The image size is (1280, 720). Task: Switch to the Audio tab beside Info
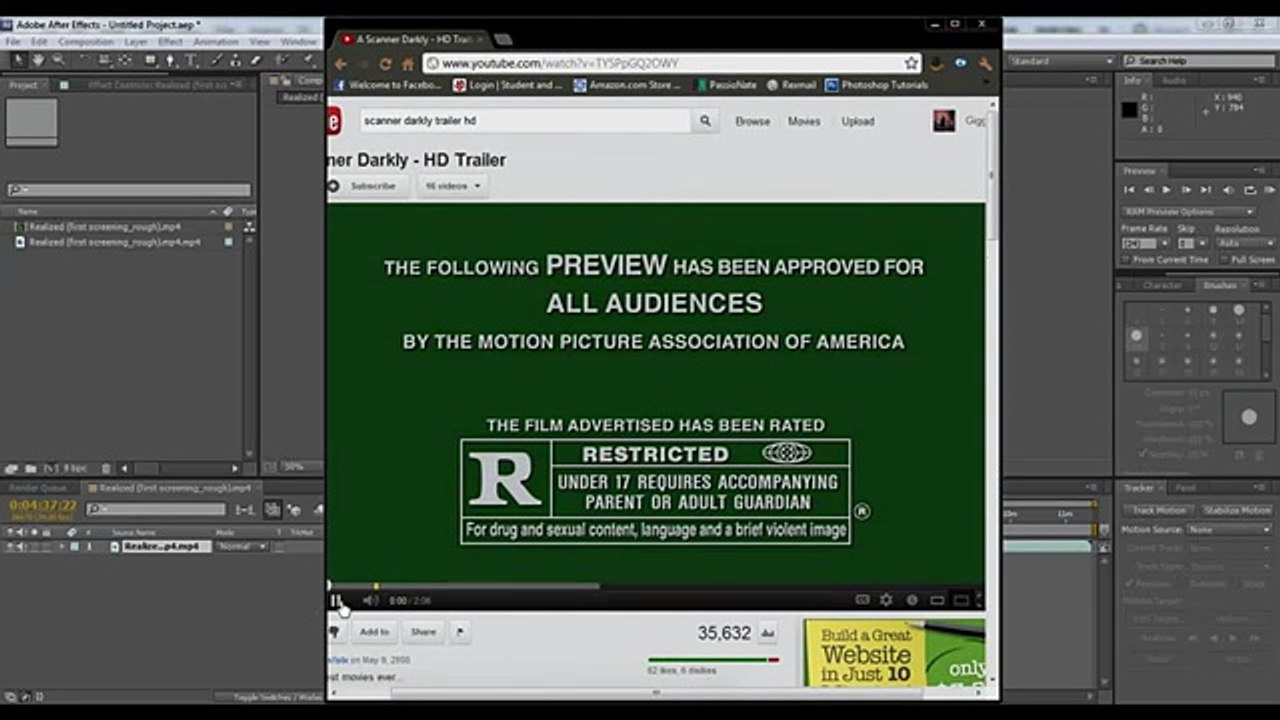click(1174, 80)
